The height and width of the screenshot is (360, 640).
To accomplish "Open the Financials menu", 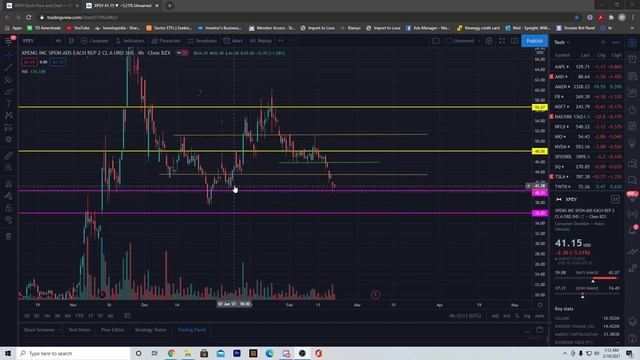I will tap(166, 41).
